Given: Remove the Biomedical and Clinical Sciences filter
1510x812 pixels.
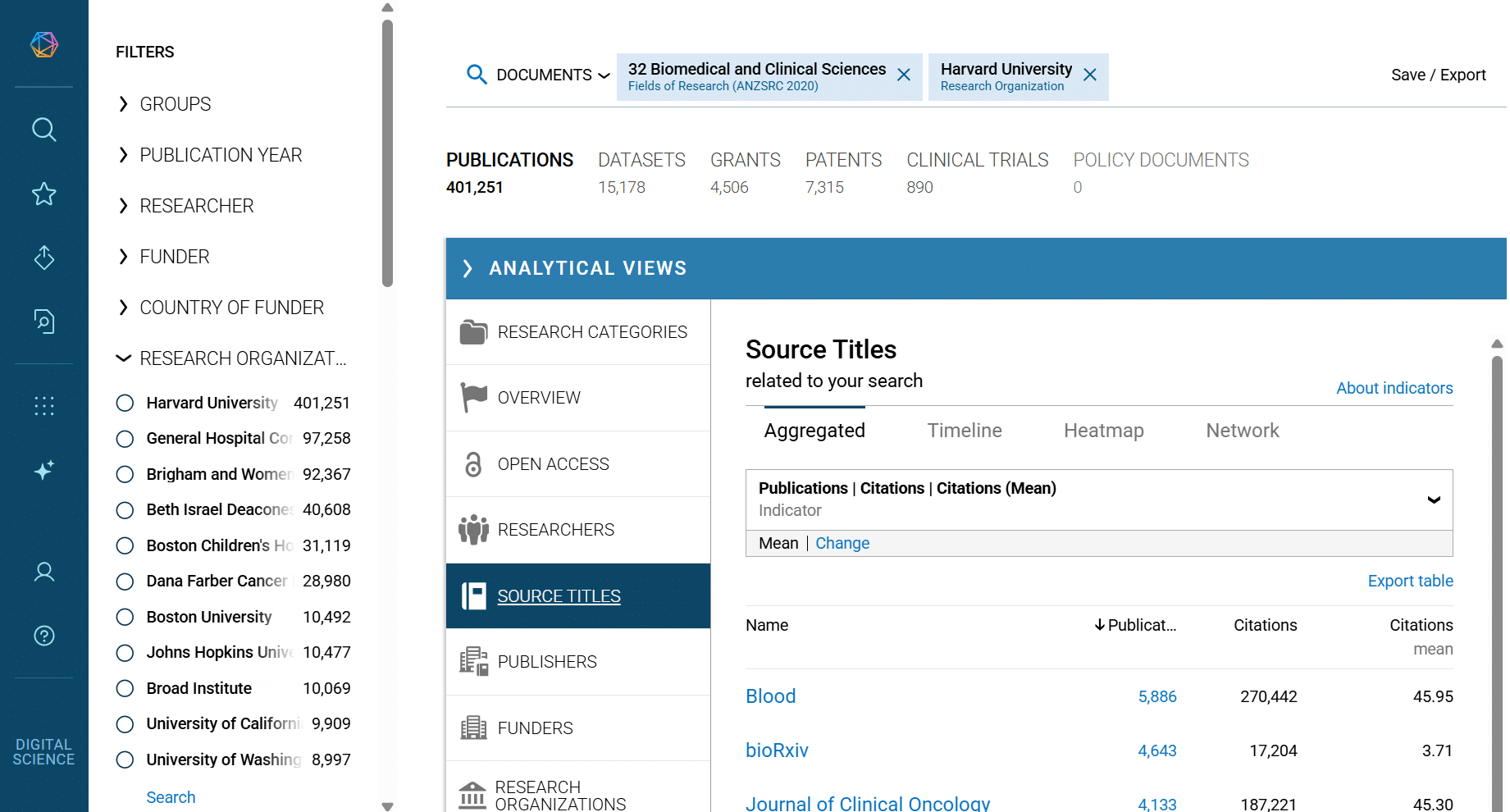Looking at the screenshot, I should [x=904, y=75].
